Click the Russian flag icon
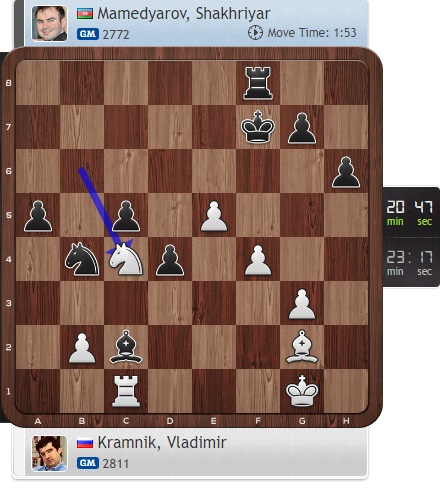Screen dimensions: 440x488 point(85,443)
